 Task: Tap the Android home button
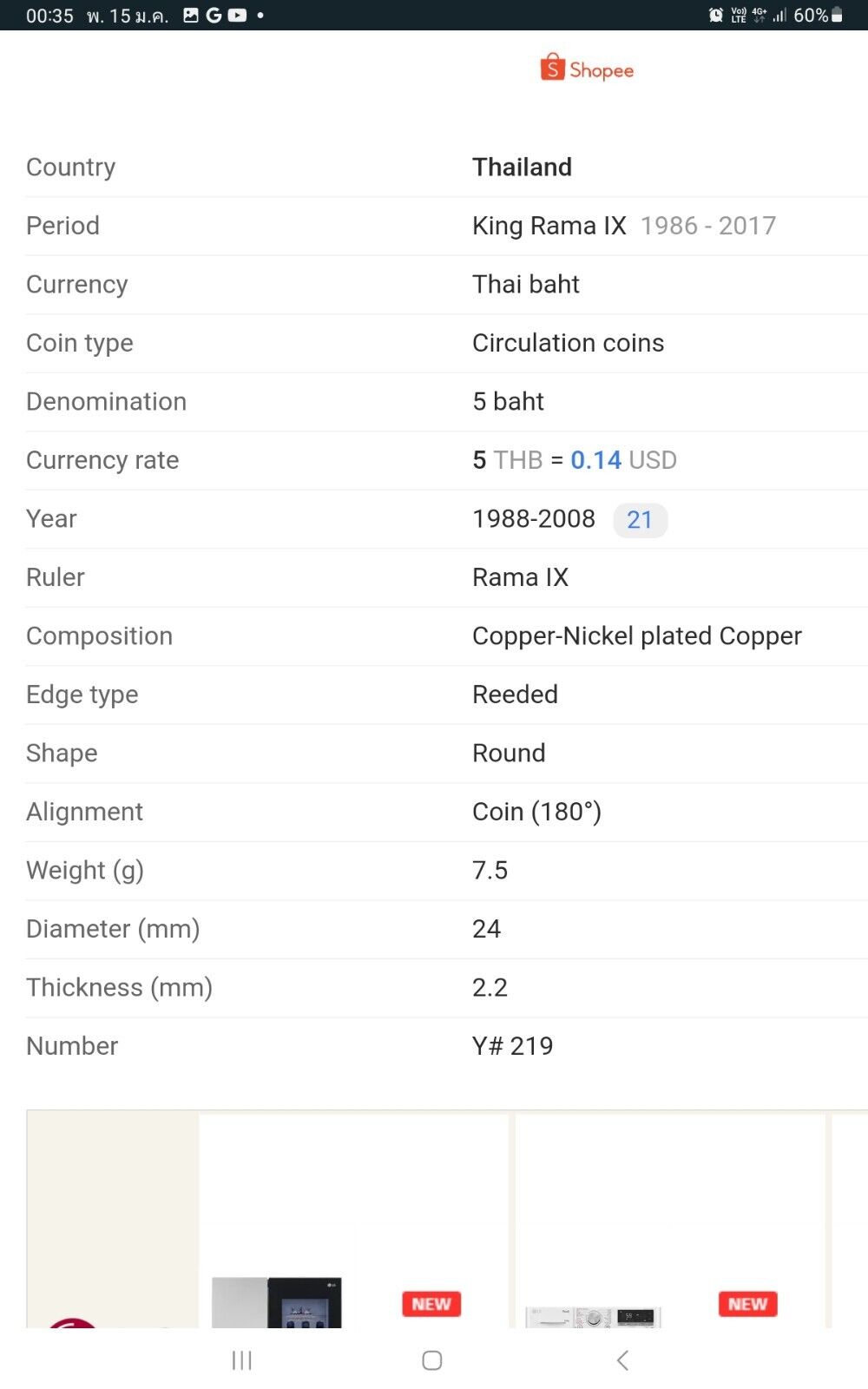[432, 1360]
